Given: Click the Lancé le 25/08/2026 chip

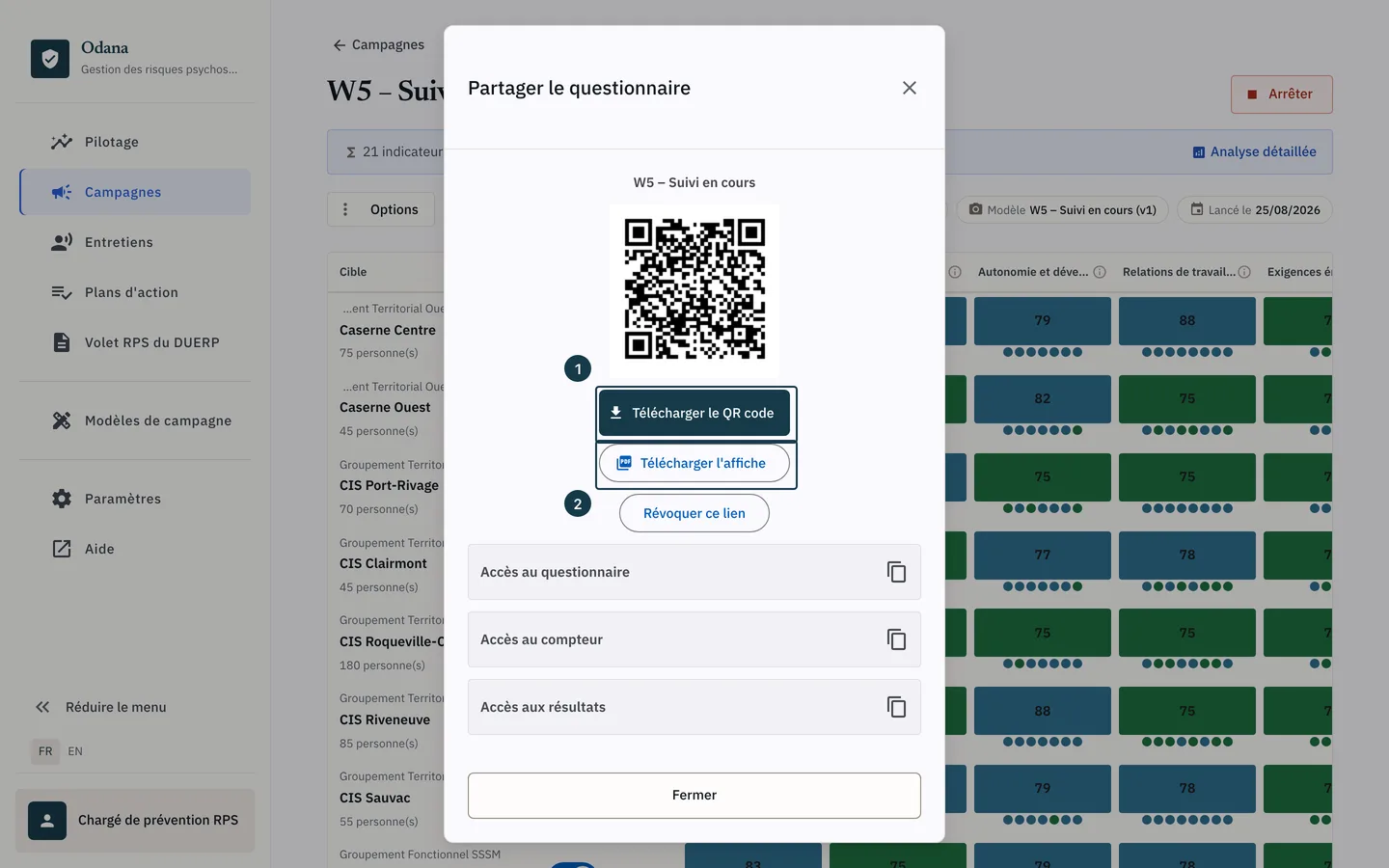Looking at the screenshot, I should click(1254, 209).
